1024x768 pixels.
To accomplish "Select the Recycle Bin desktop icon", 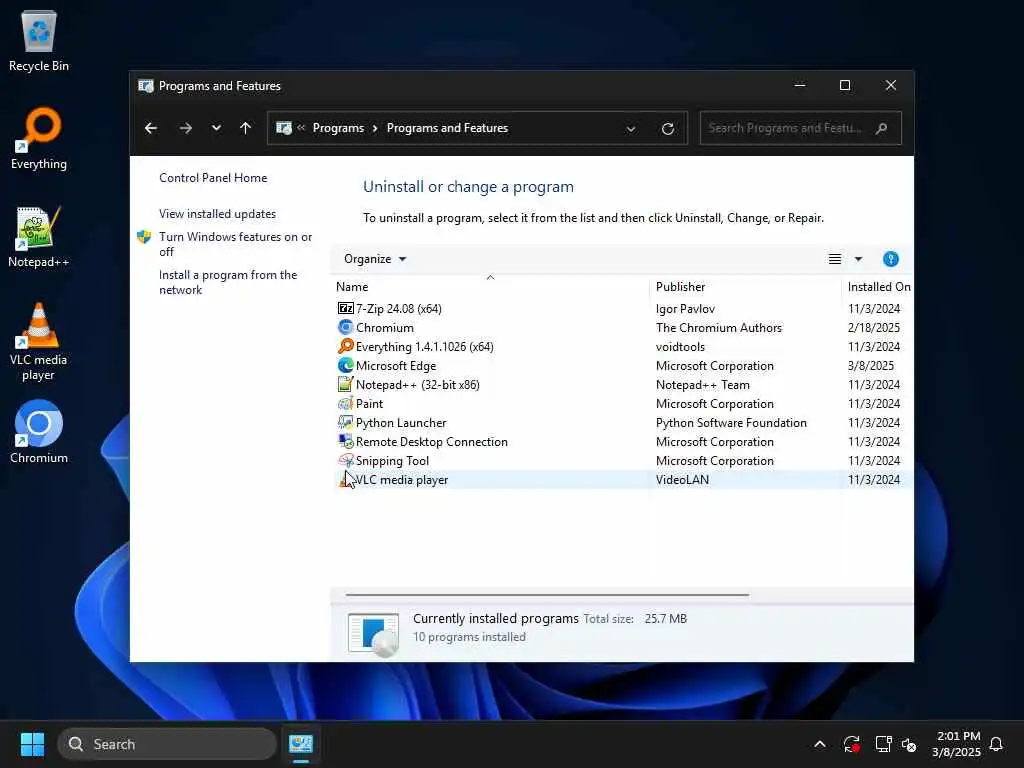I will (39, 41).
